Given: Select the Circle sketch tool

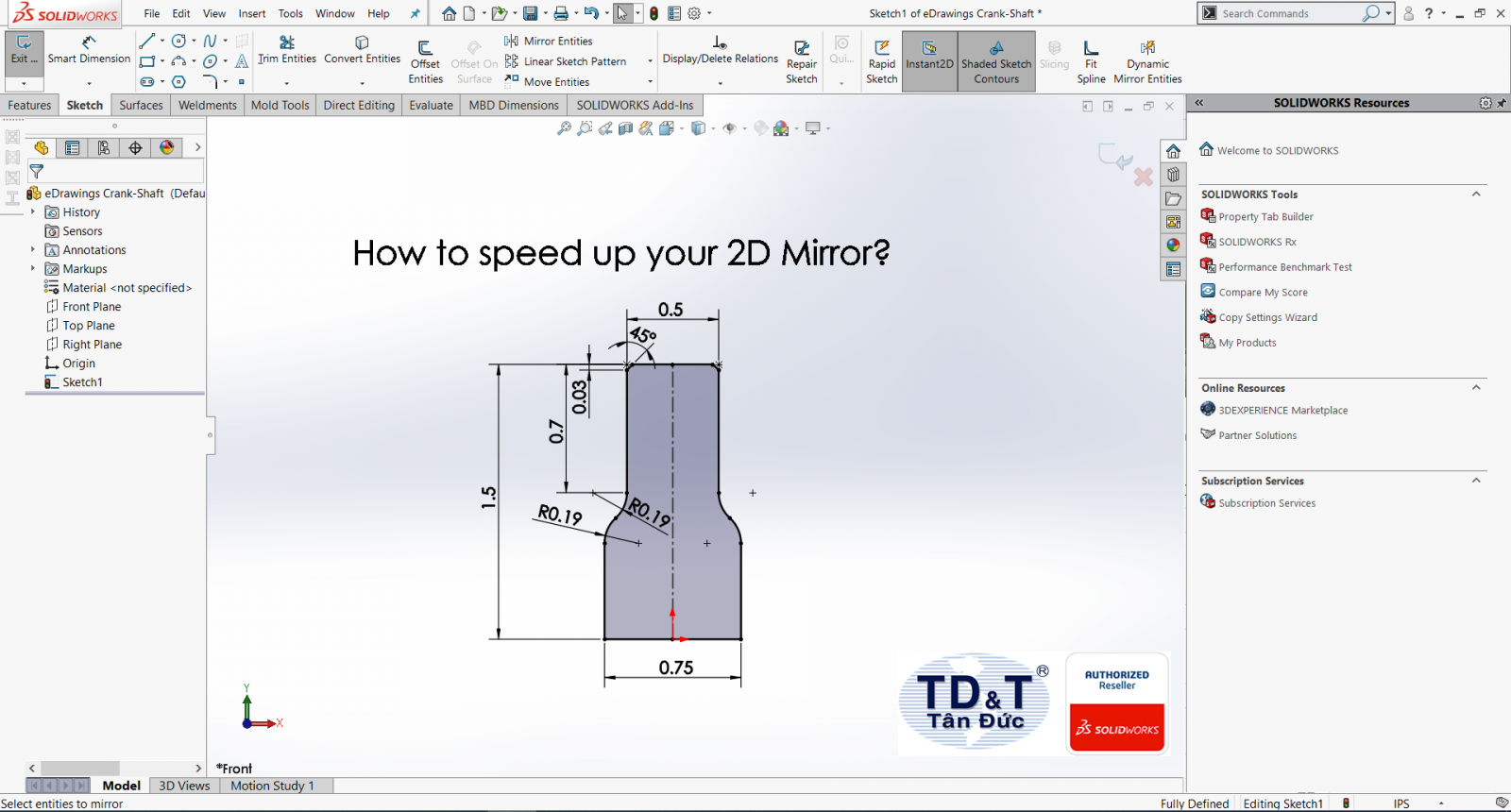Looking at the screenshot, I should click(x=178, y=41).
